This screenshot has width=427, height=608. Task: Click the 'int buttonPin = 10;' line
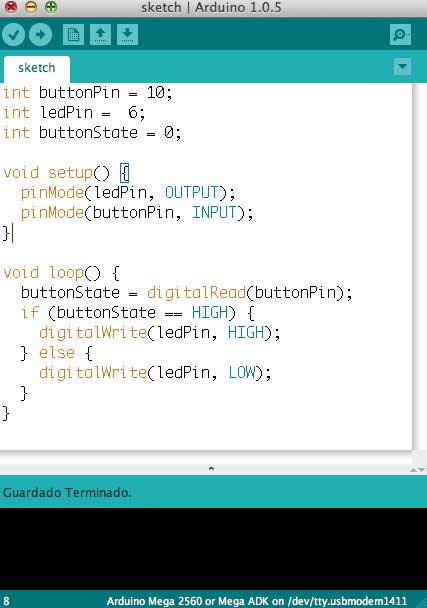pos(87,93)
